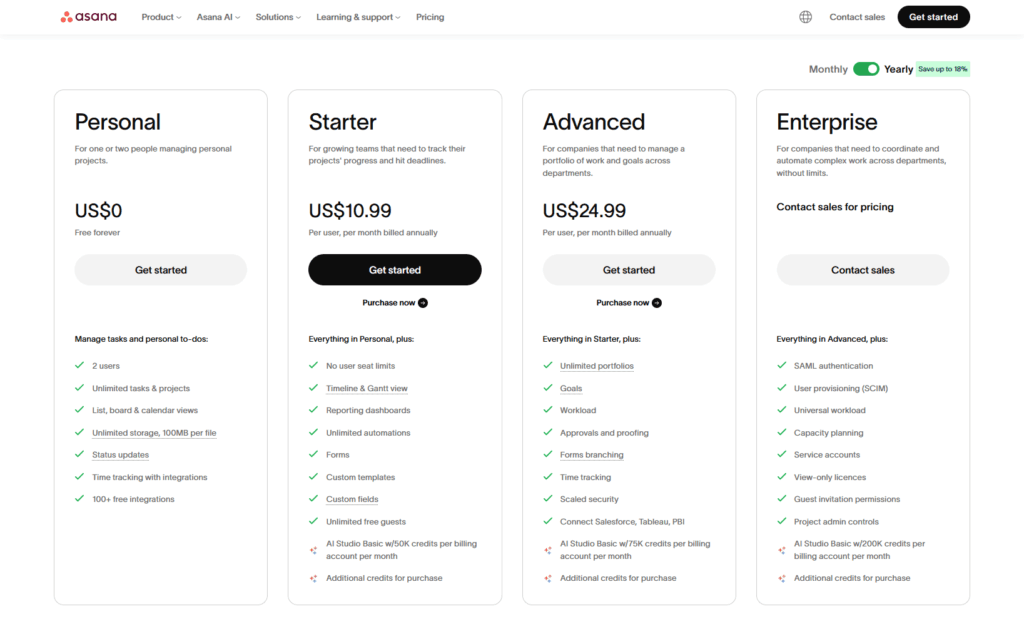Open the Status updates link

[x=120, y=455]
